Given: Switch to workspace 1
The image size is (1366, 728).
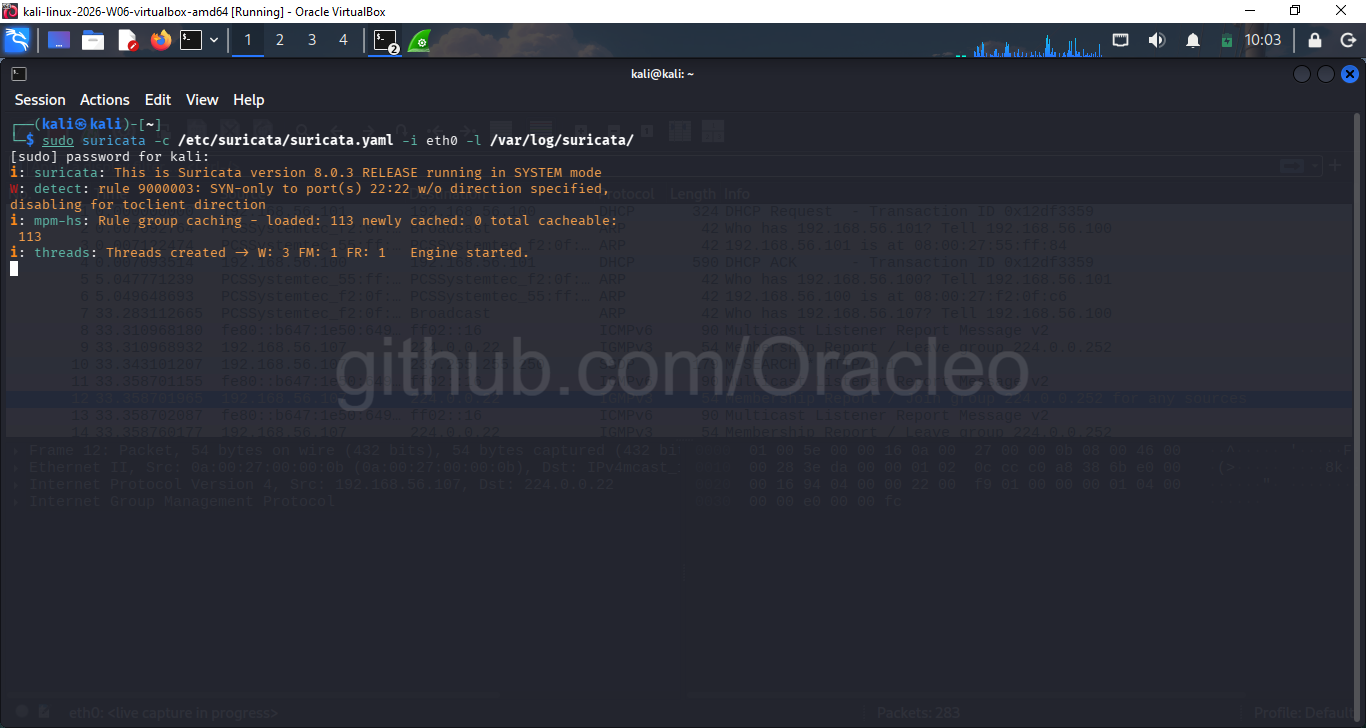Looking at the screenshot, I should pos(248,40).
